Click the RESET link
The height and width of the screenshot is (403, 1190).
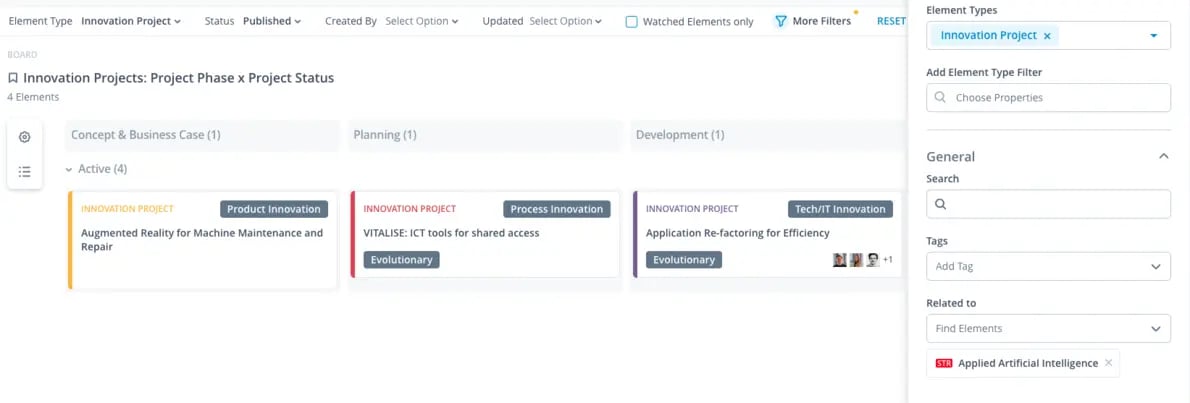tap(891, 21)
